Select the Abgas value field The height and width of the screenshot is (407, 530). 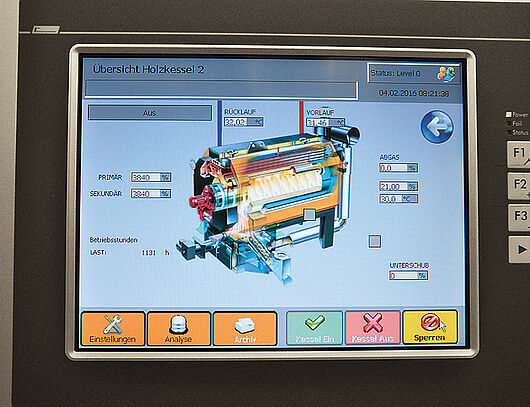399,168
